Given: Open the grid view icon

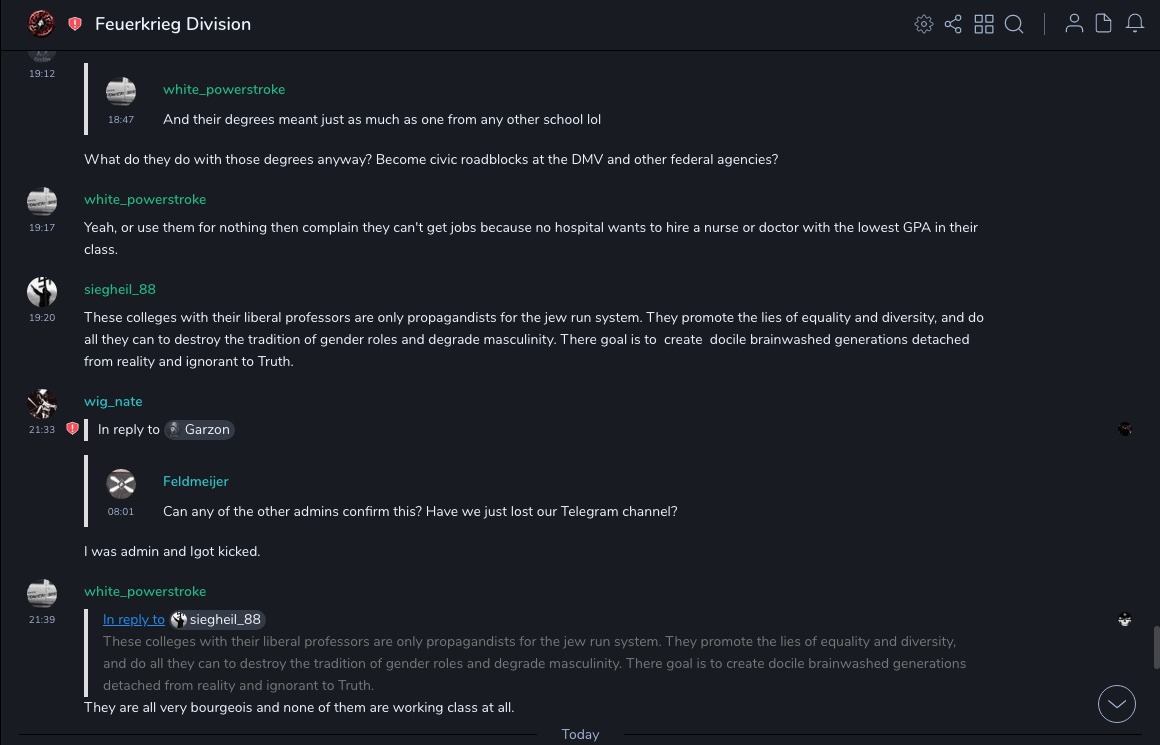Looking at the screenshot, I should pos(984,24).
